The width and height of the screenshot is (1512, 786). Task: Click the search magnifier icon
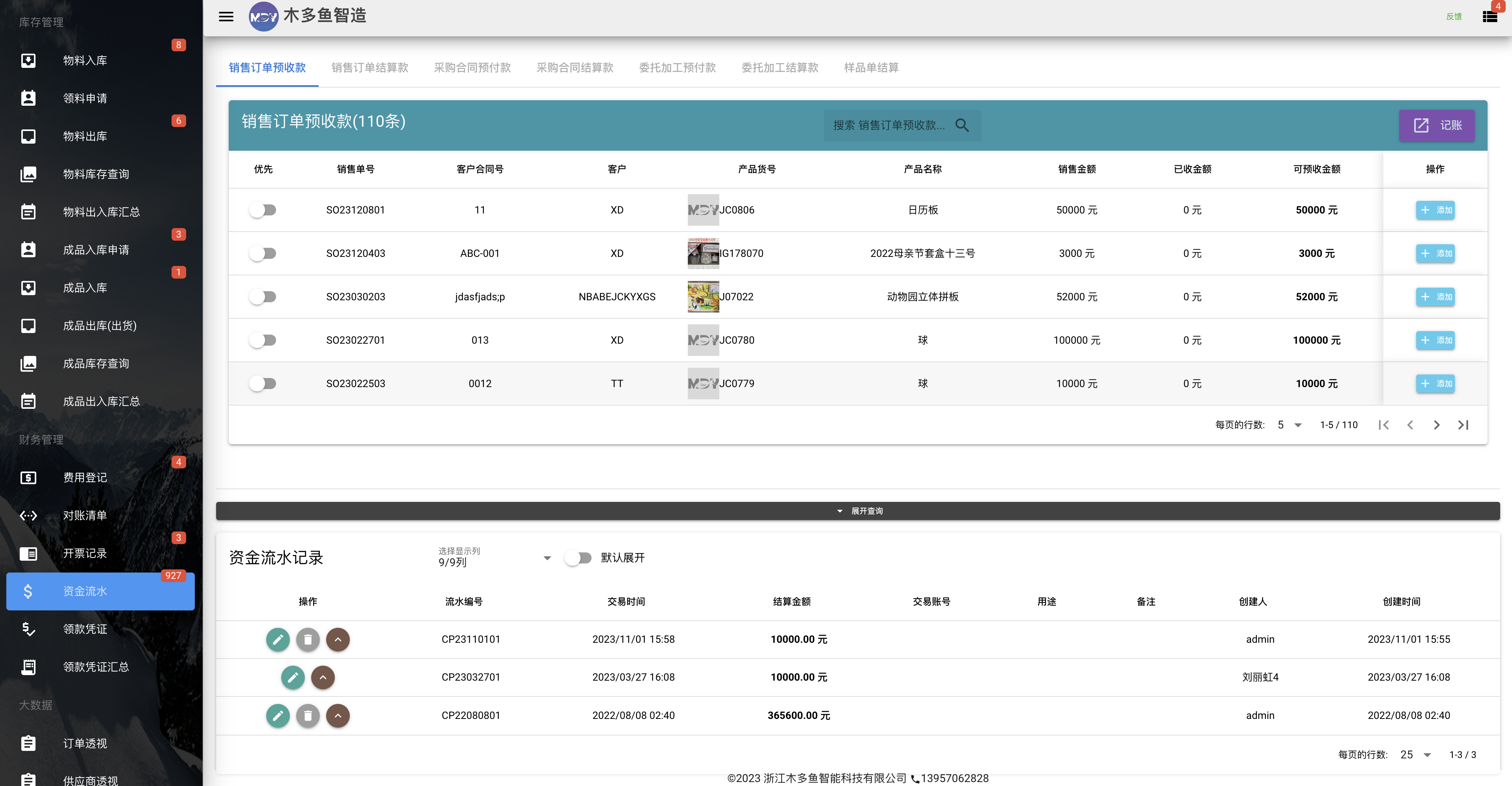(962, 125)
